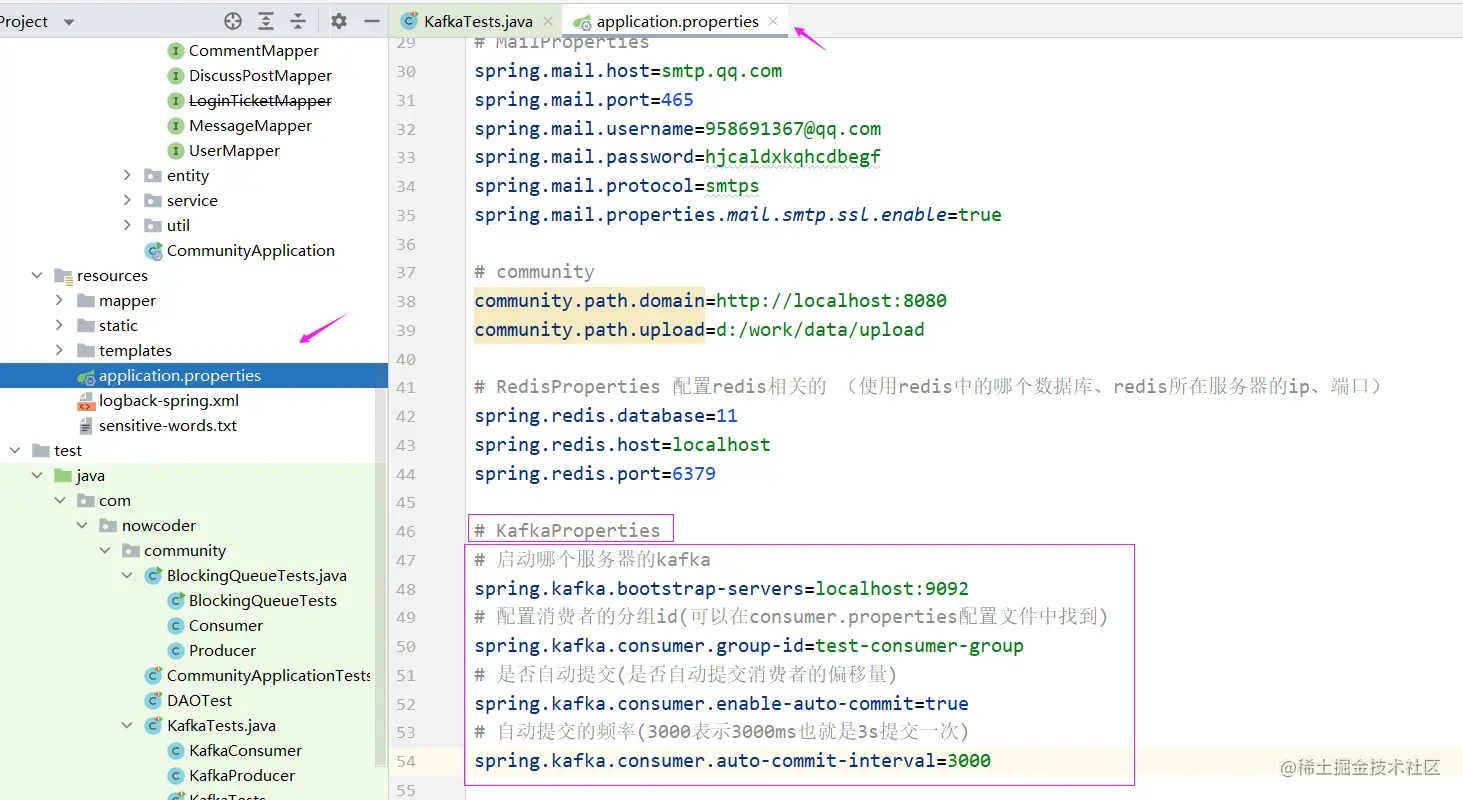
Task: Click spring.redis.port value 6379
Action: [x=694, y=474]
